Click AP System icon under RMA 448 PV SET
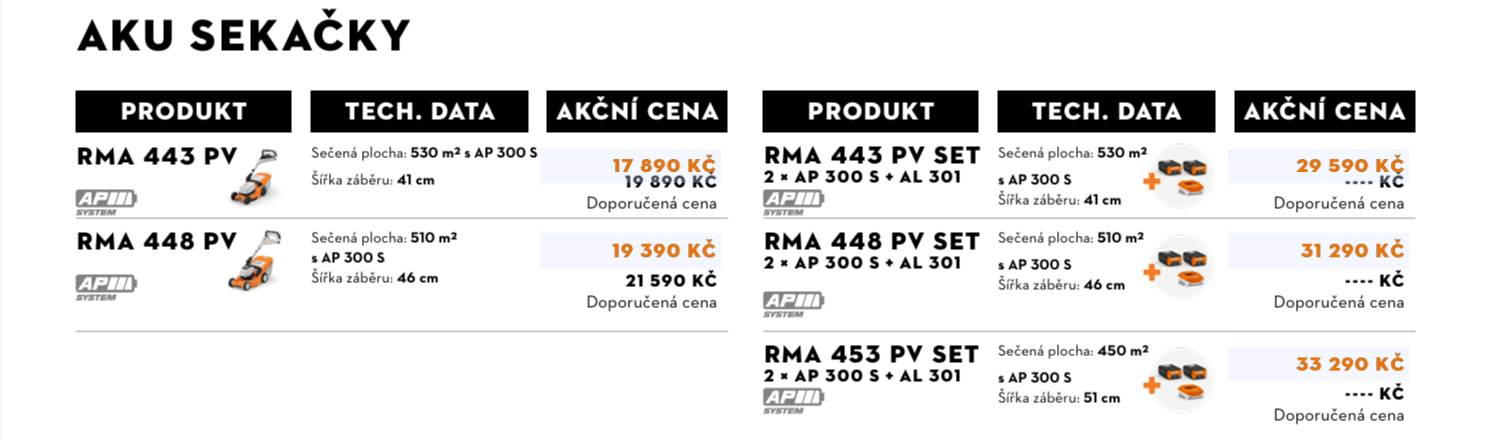 [x=793, y=304]
